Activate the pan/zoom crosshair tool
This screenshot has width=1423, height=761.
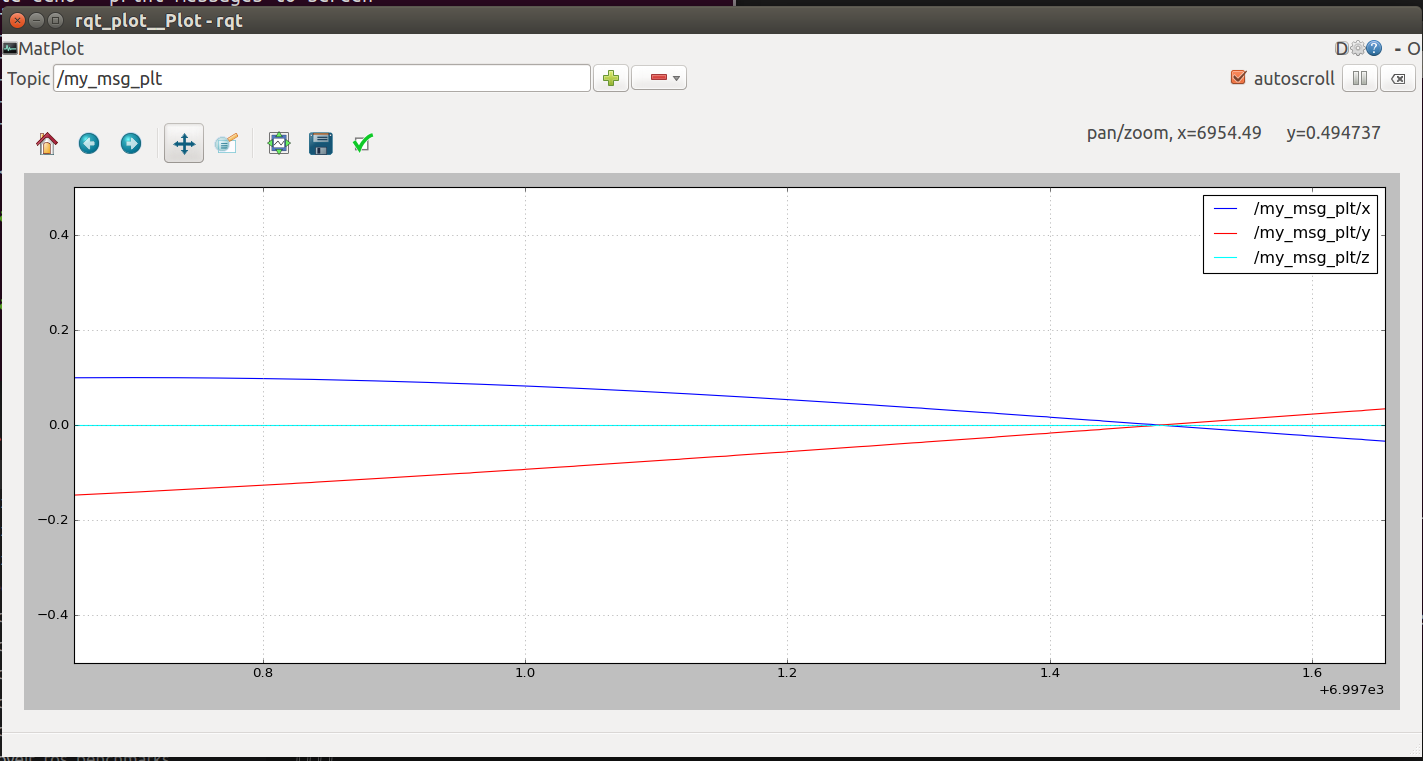tap(183, 143)
